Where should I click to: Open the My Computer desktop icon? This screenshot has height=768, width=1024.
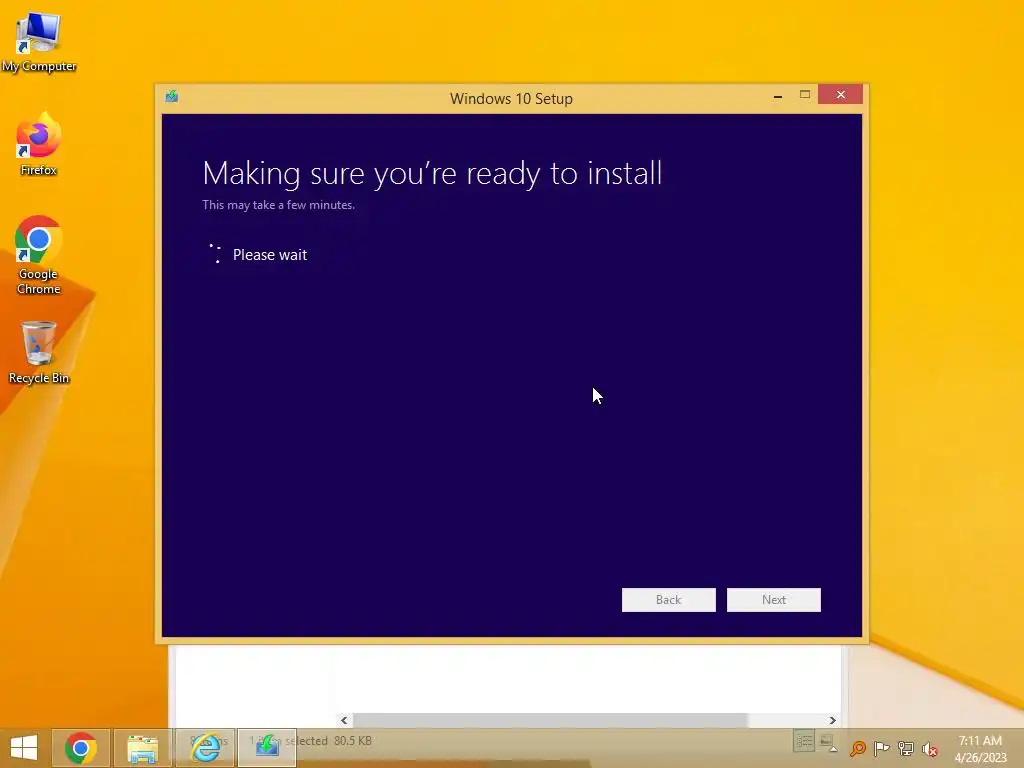39,42
